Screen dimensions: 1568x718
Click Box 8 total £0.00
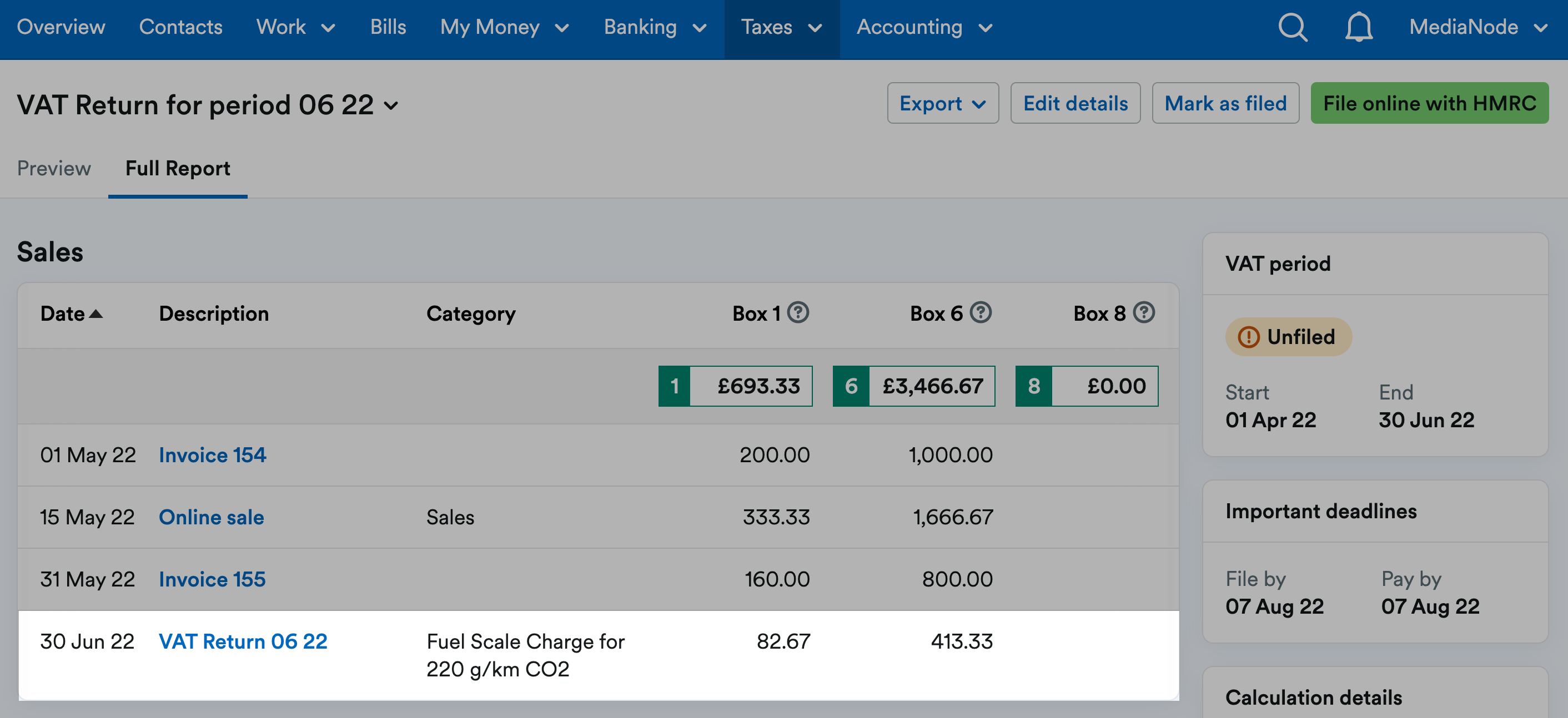[x=1087, y=386]
